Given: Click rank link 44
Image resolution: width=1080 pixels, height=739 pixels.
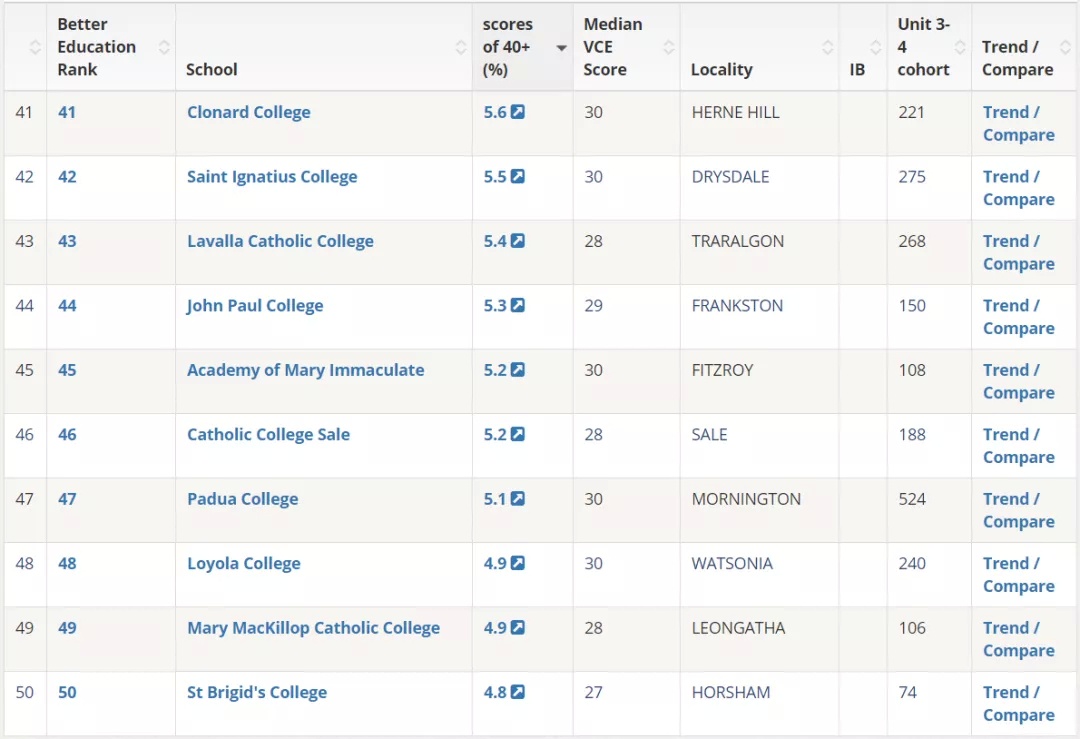Looking at the screenshot, I should 67,305.
